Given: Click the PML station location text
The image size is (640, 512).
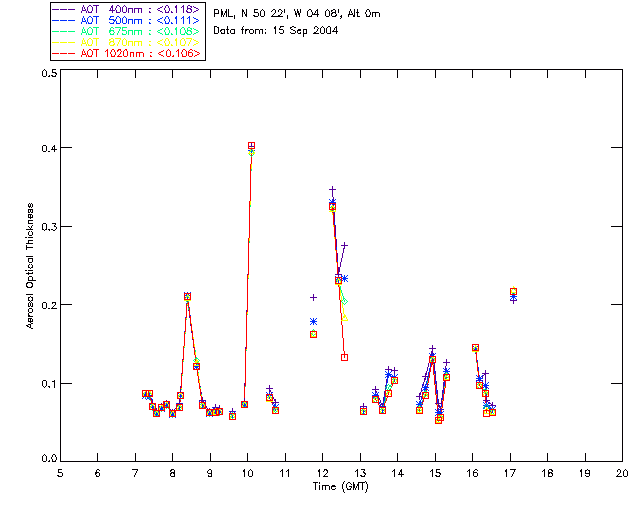Looking at the screenshot, I should [x=297, y=13].
